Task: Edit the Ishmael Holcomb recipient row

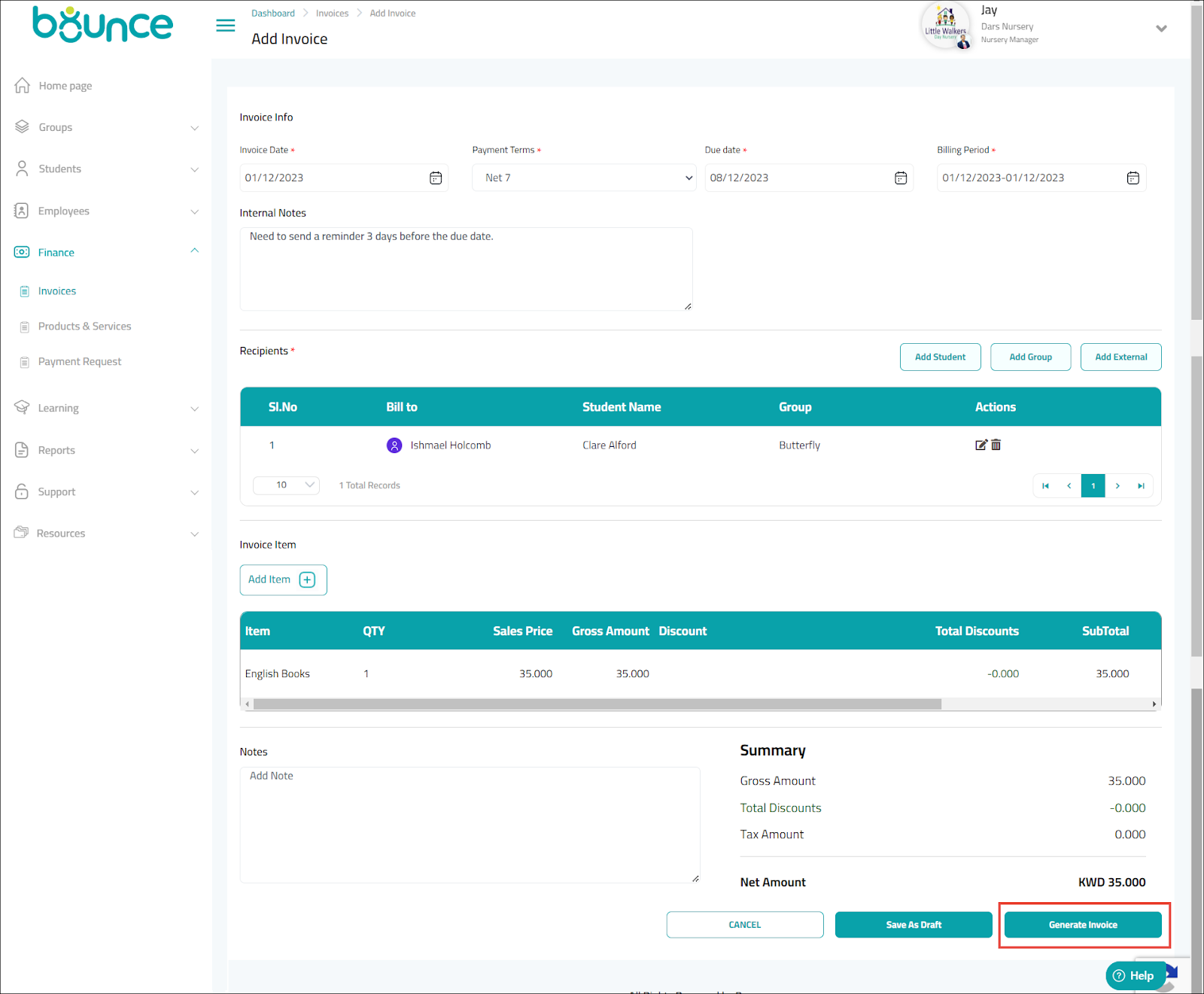Action: (x=981, y=445)
